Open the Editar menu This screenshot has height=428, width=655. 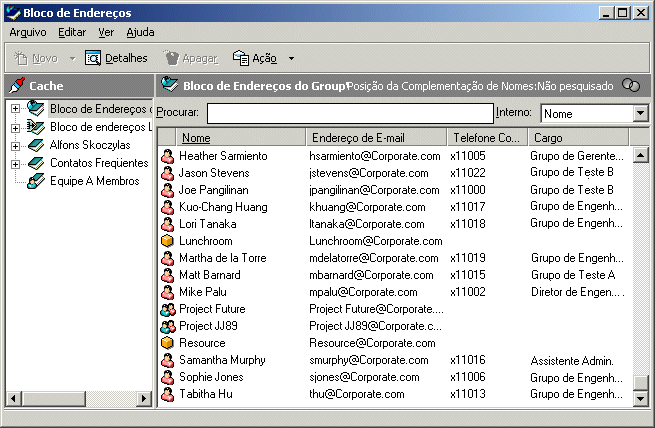[x=72, y=32]
